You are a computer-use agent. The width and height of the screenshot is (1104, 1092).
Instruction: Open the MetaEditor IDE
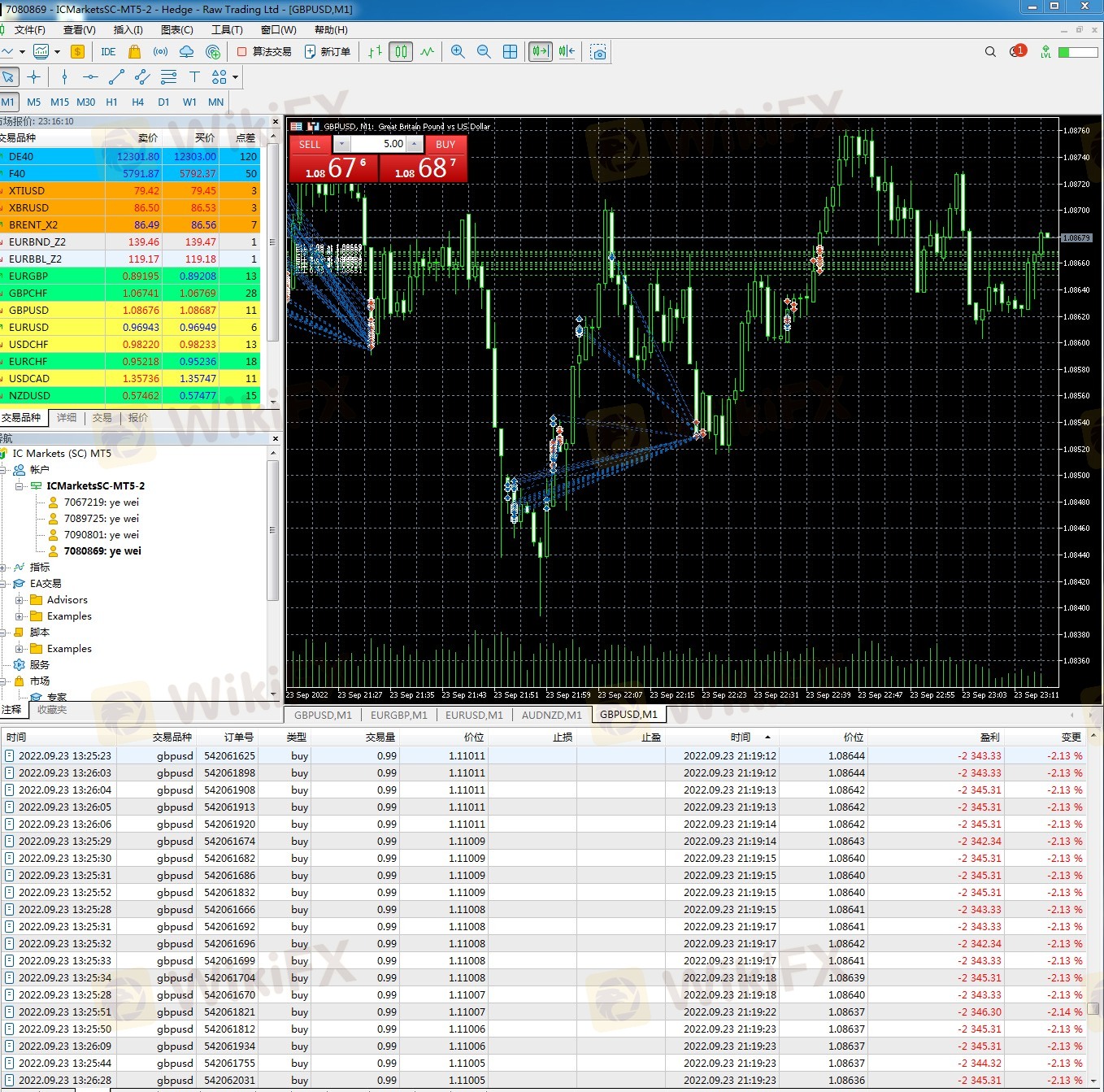coord(108,51)
